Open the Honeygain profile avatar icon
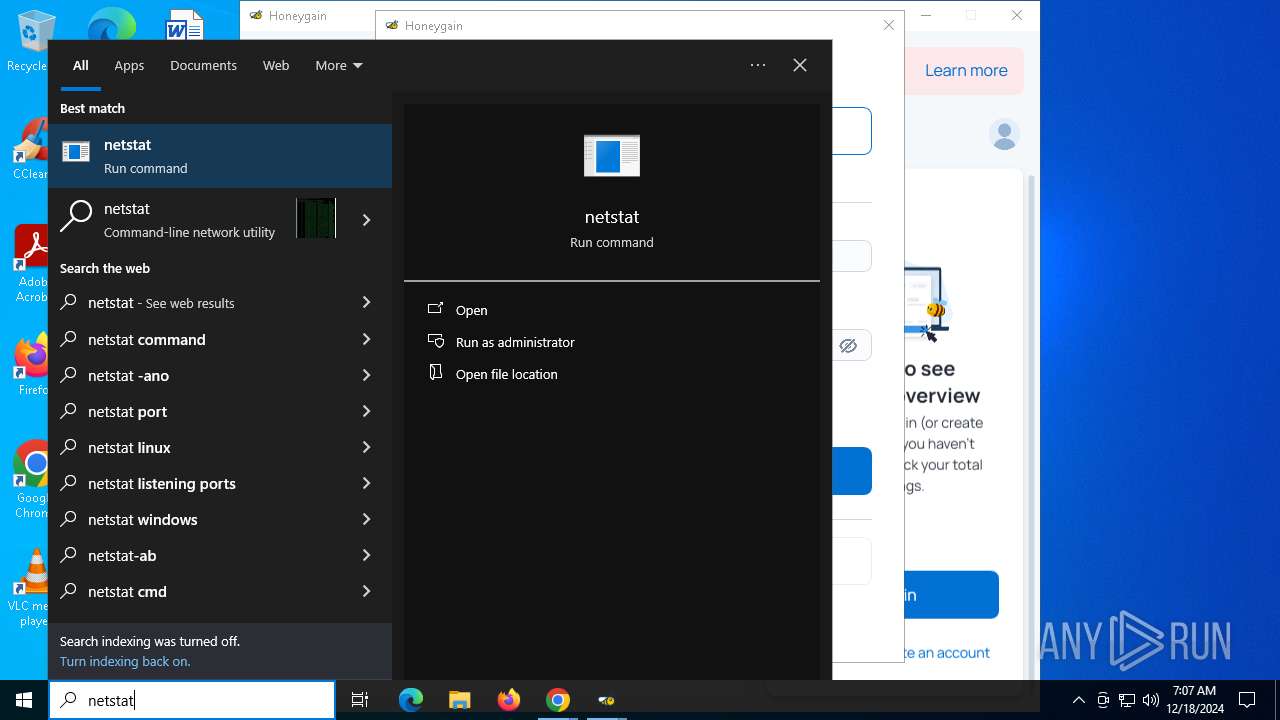The image size is (1280, 720). click(1004, 134)
